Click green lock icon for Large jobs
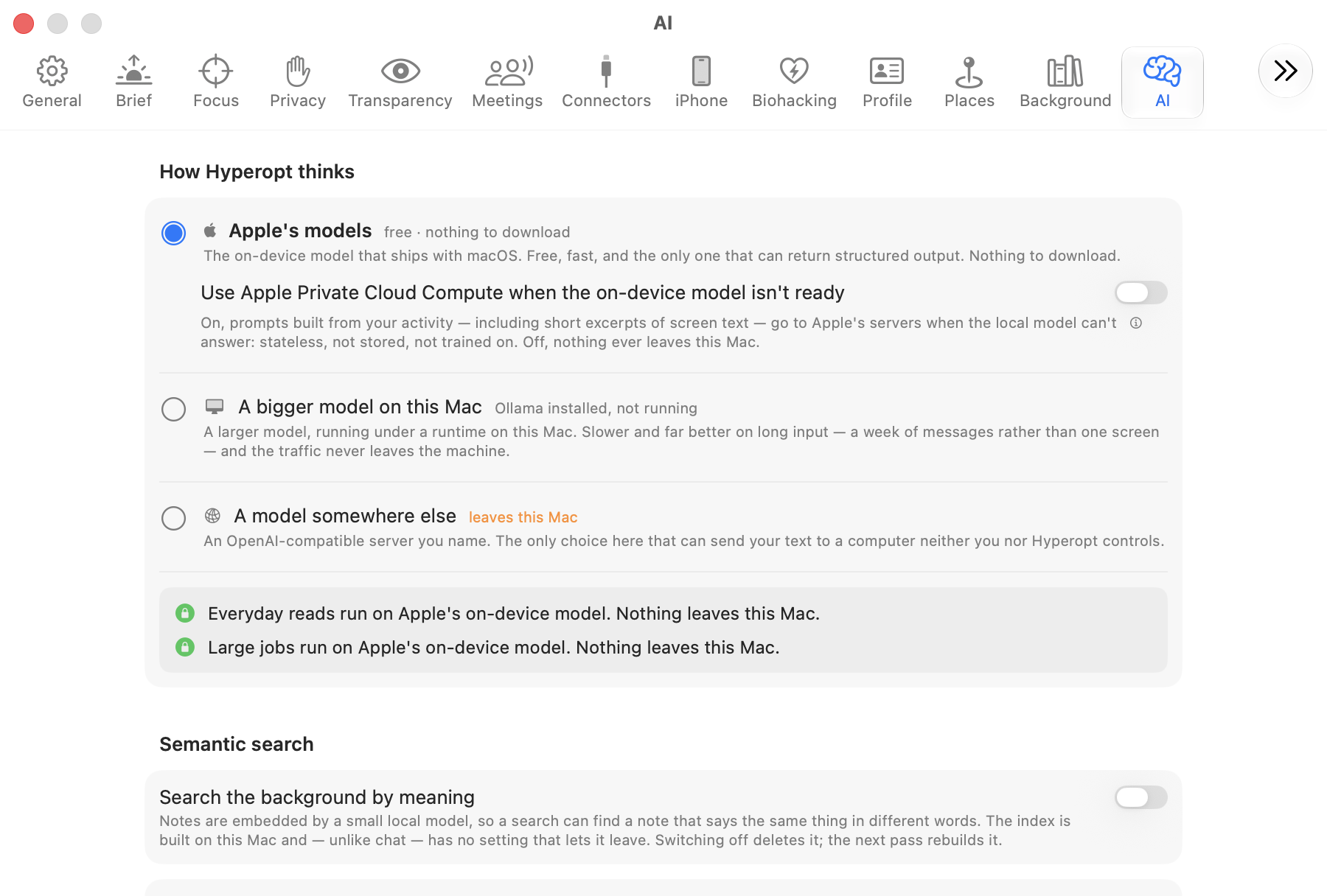Screen dimensions: 1327x896 [x=185, y=647]
